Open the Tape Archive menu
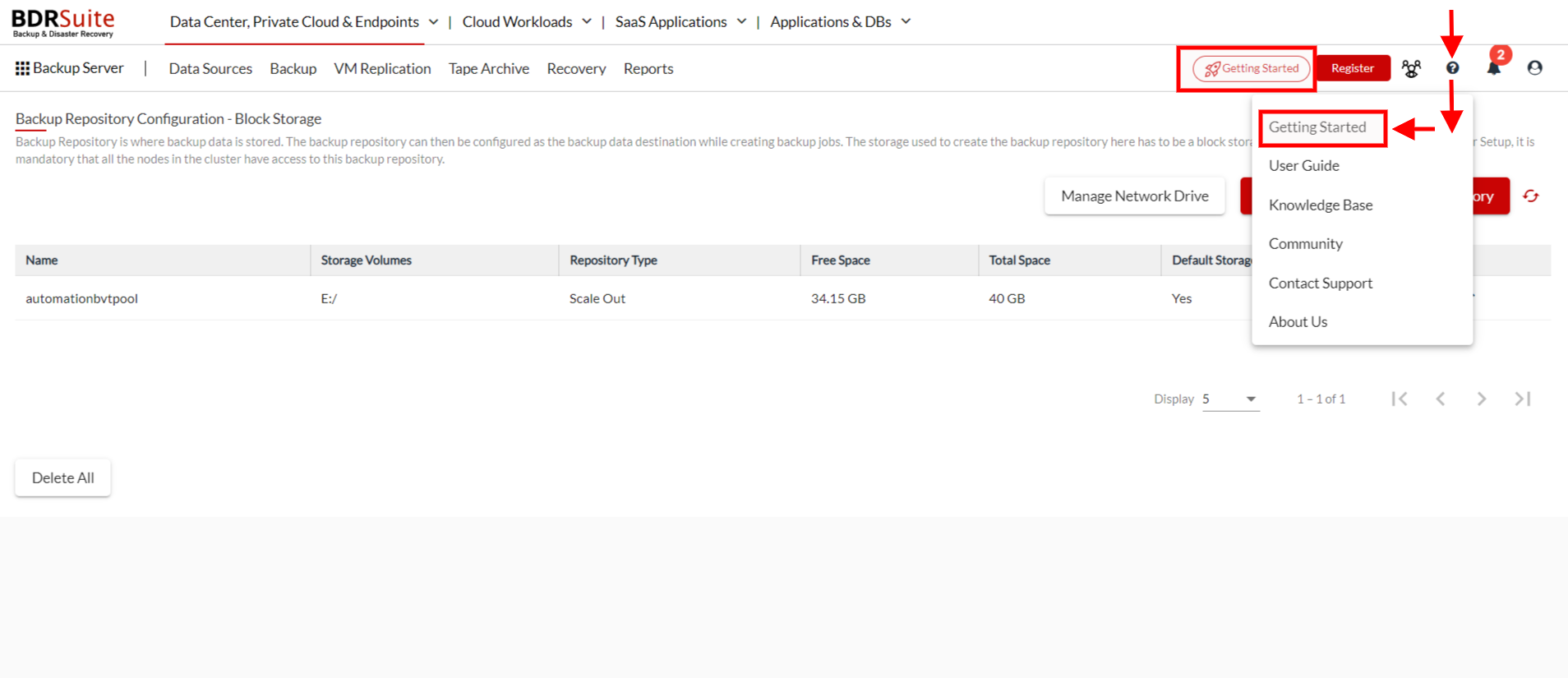1568x678 pixels. pos(489,69)
